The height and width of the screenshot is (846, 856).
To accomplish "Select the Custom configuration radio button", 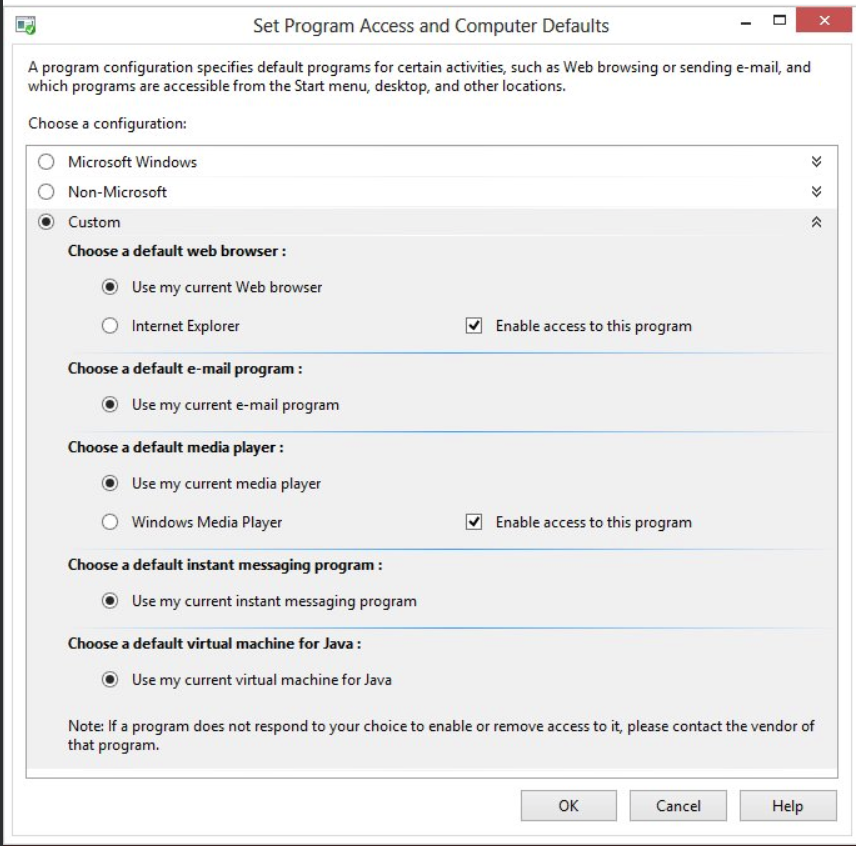I will click(46, 222).
